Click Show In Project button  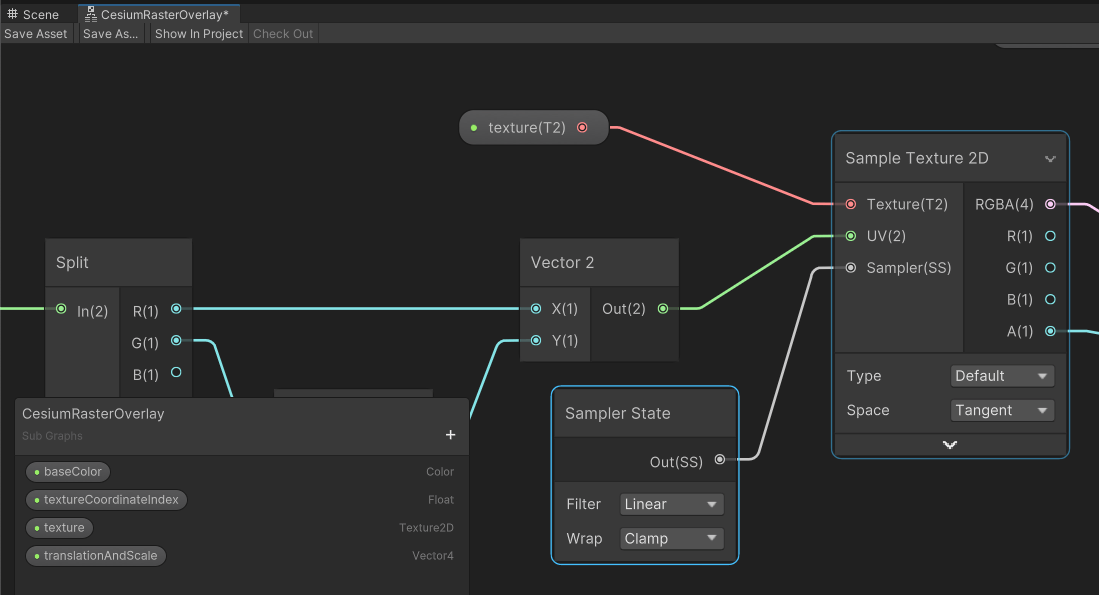point(199,34)
